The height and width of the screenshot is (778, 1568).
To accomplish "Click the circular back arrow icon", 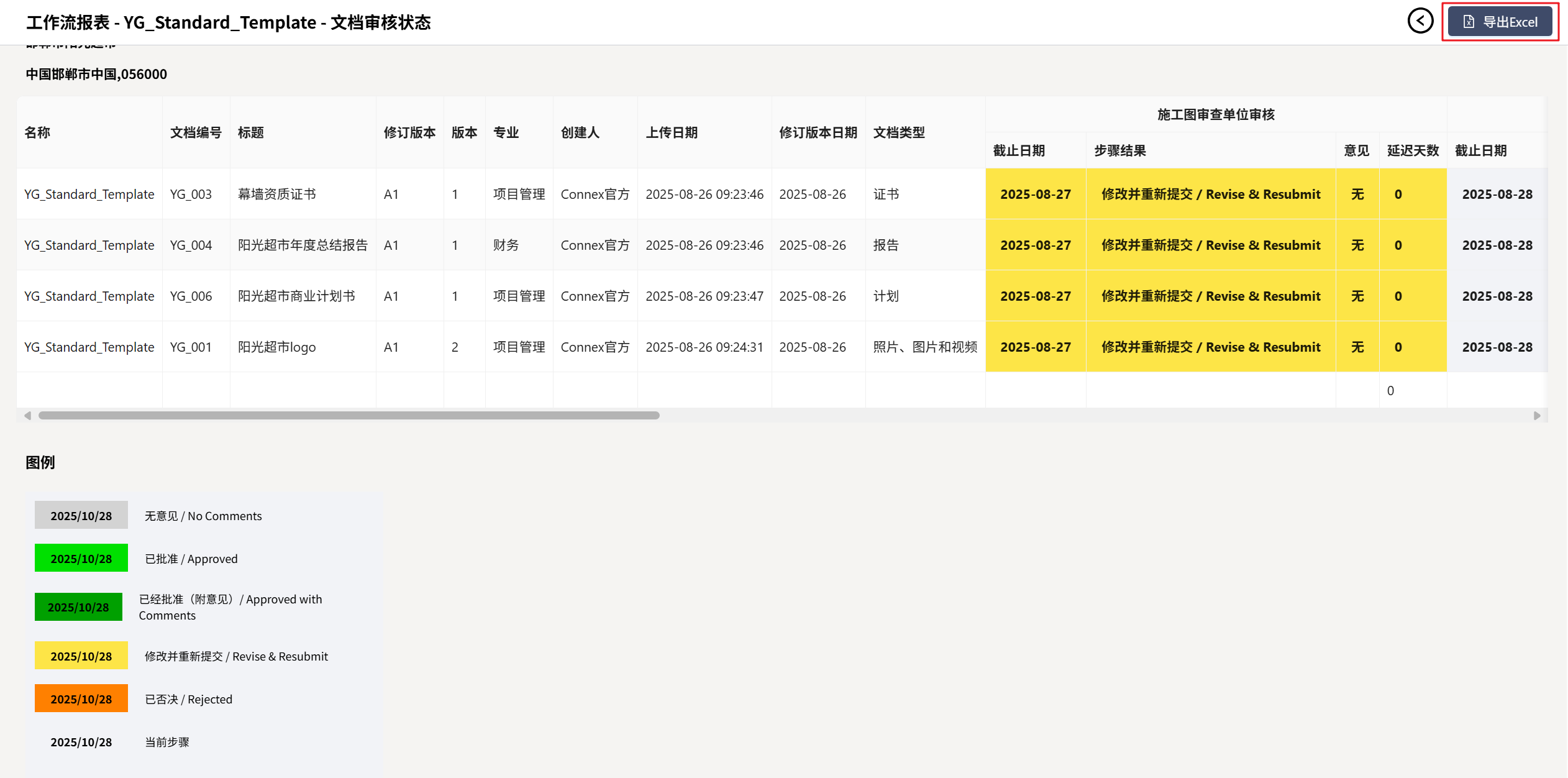I will [1420, 21].
